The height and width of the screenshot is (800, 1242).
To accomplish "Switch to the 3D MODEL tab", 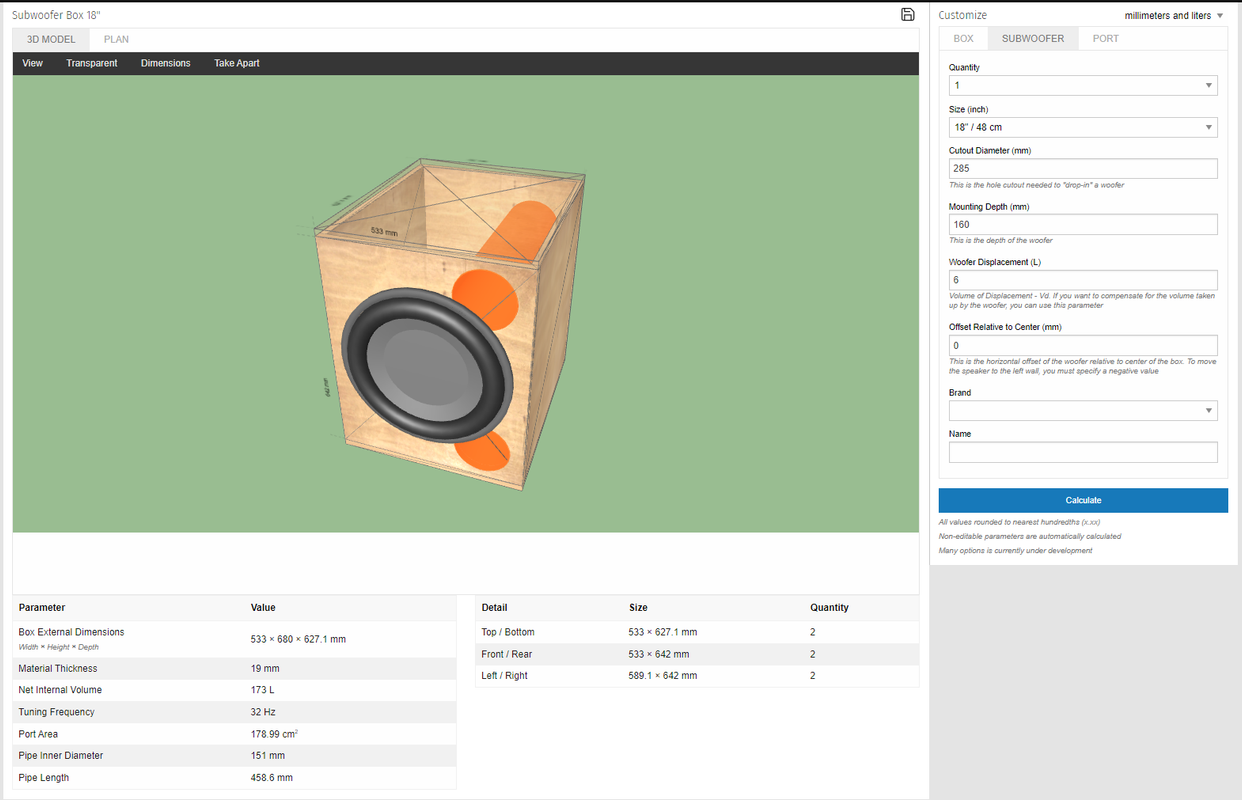I will [51, 39].
